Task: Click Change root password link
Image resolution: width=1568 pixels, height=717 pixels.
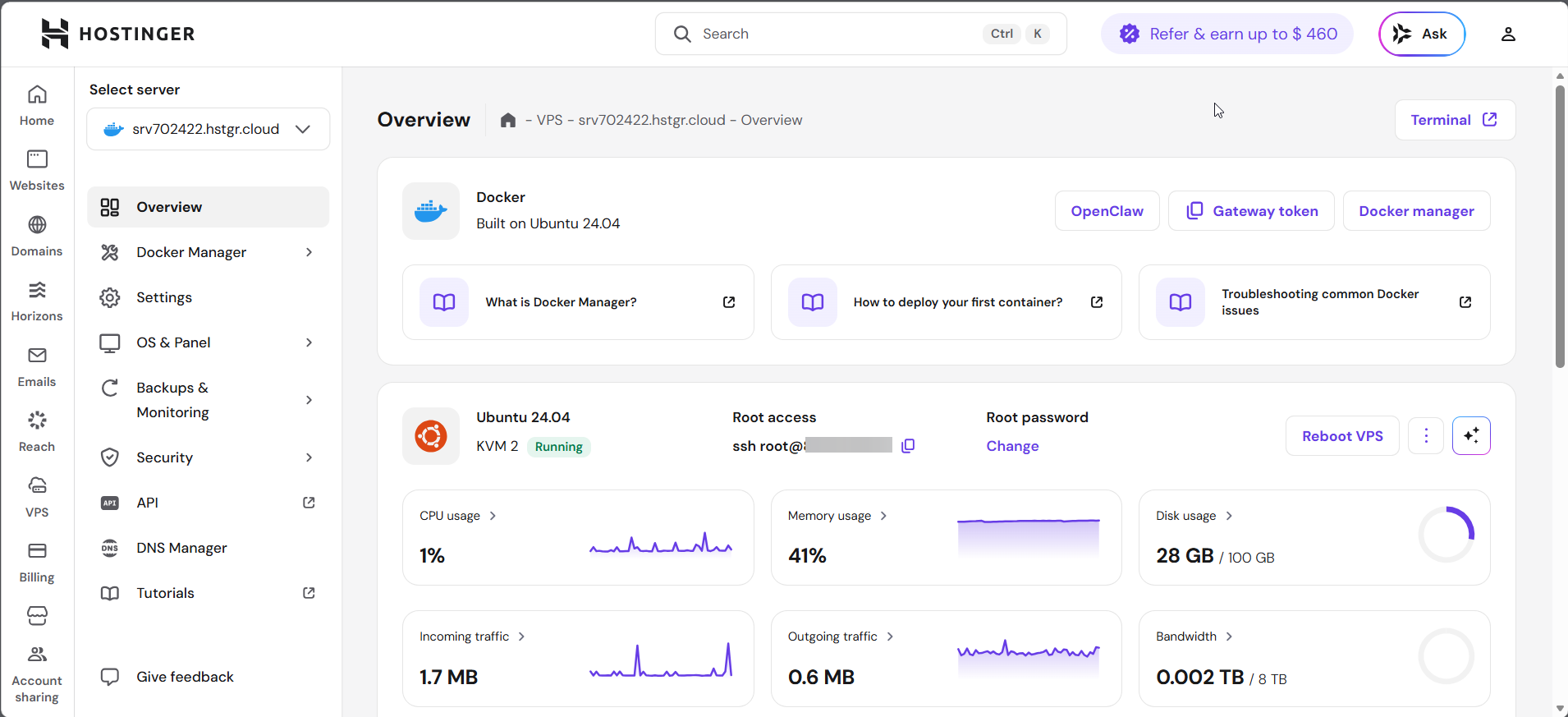Action: 1012,446
